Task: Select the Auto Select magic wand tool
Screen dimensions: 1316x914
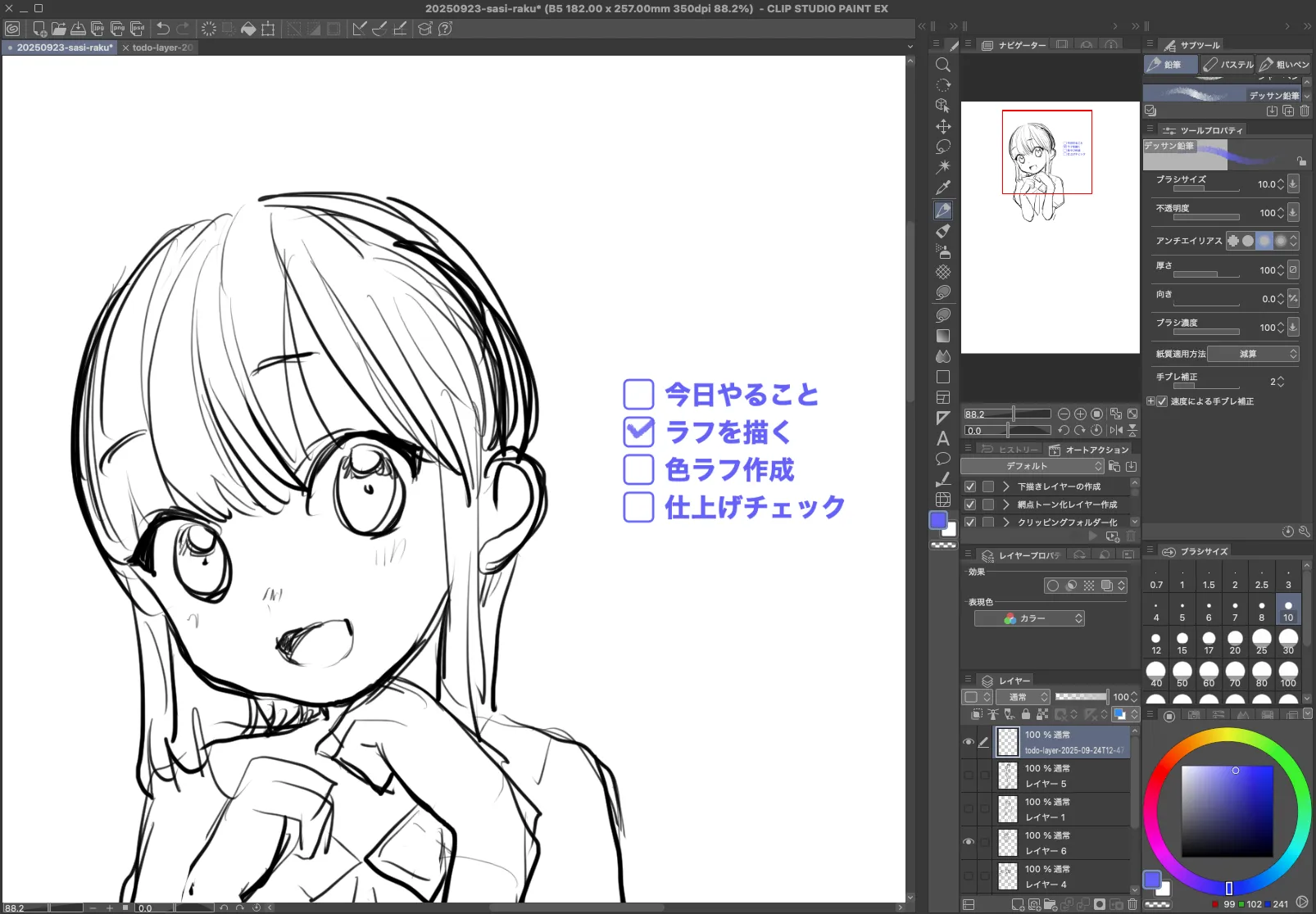Action: (x=943, y=167)
